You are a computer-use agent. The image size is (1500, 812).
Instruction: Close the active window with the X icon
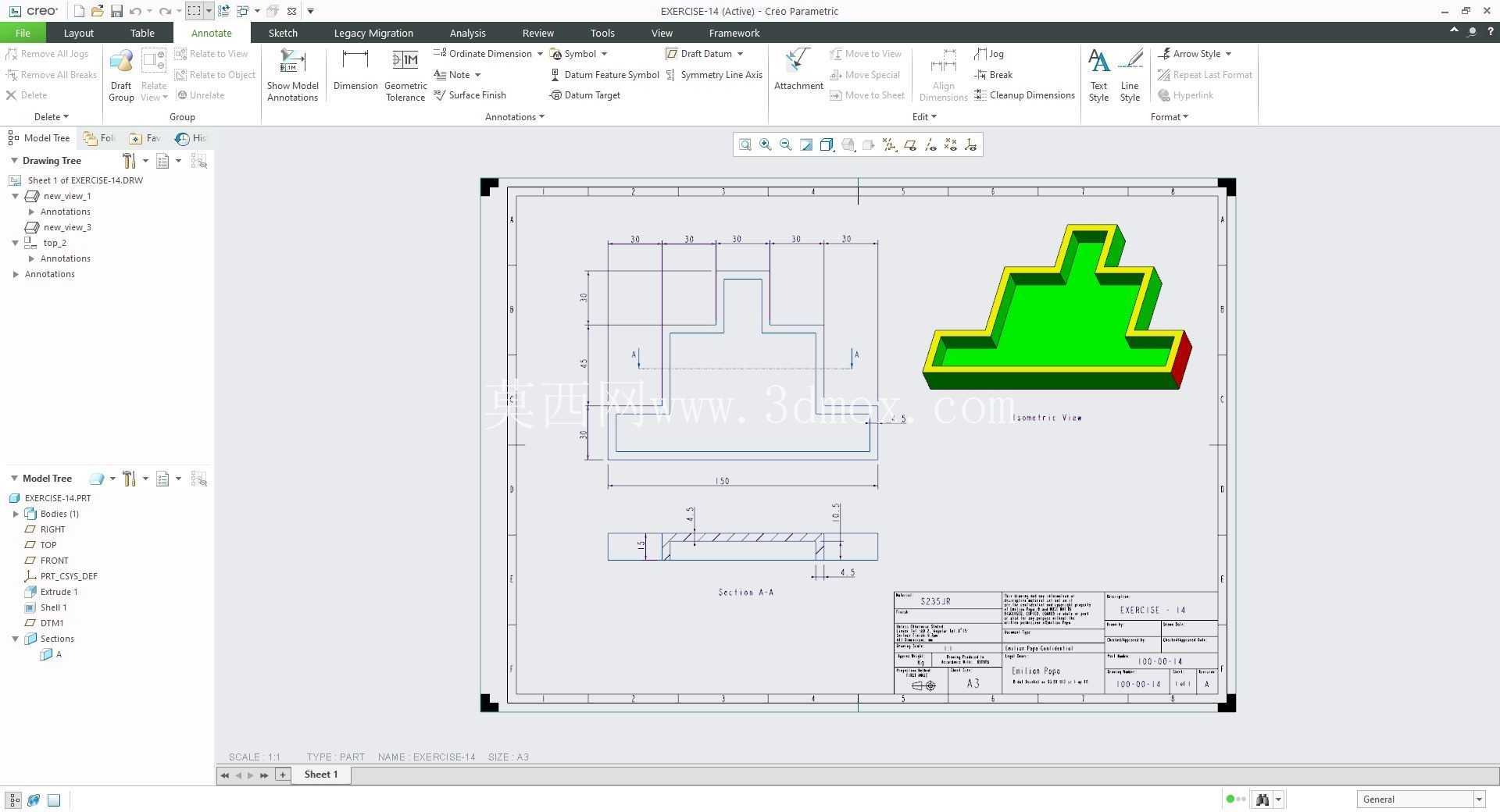coord(291,11)
